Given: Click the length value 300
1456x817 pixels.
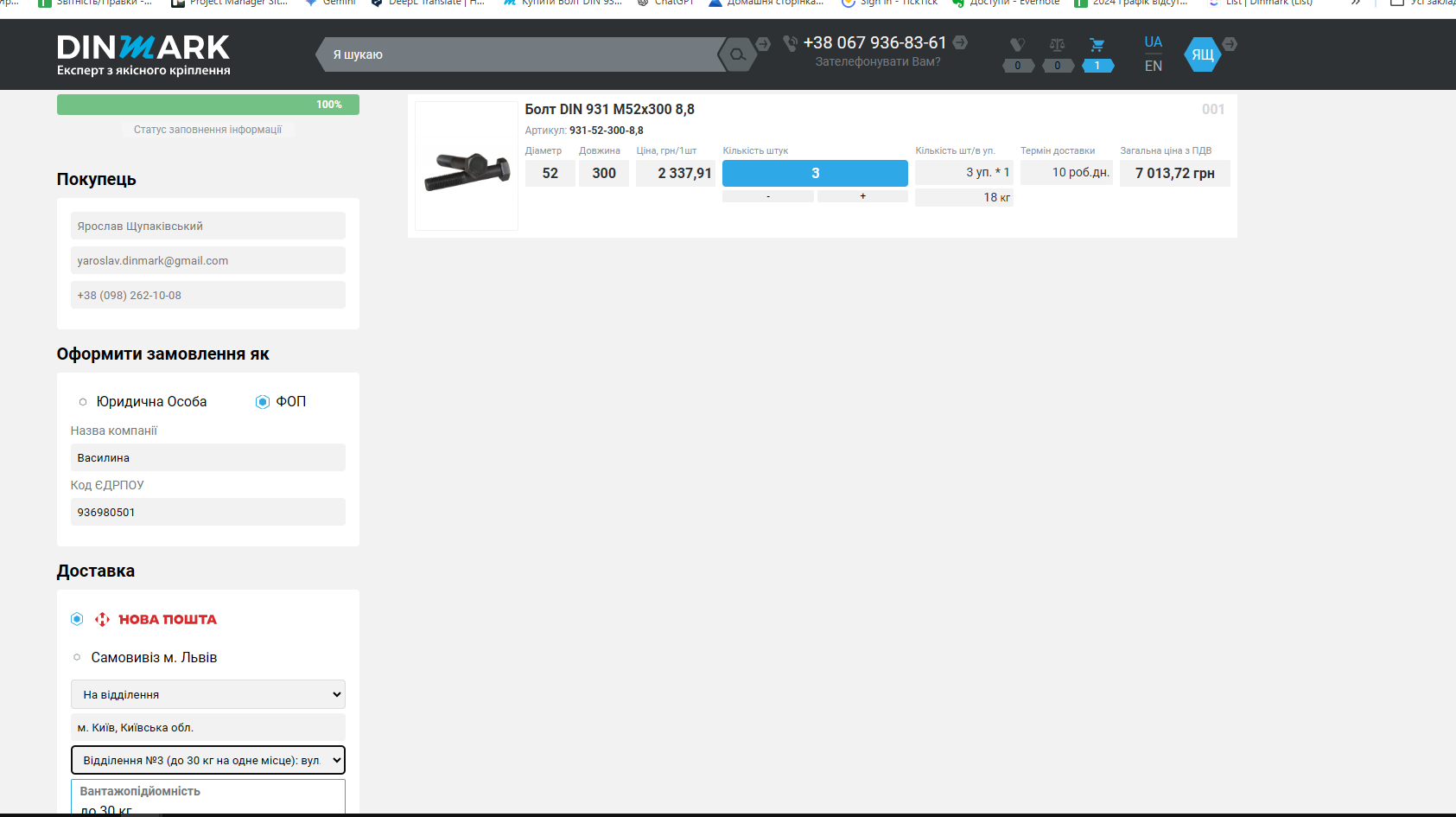Looking at the screenshot, I should (x=604, y=173).
